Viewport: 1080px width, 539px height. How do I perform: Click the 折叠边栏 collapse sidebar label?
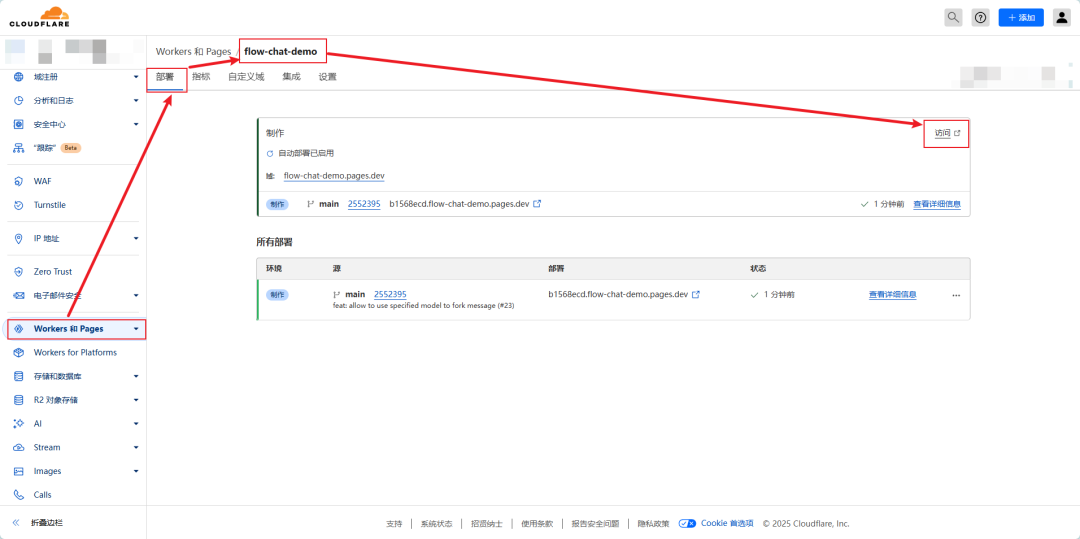coord(48,523)
